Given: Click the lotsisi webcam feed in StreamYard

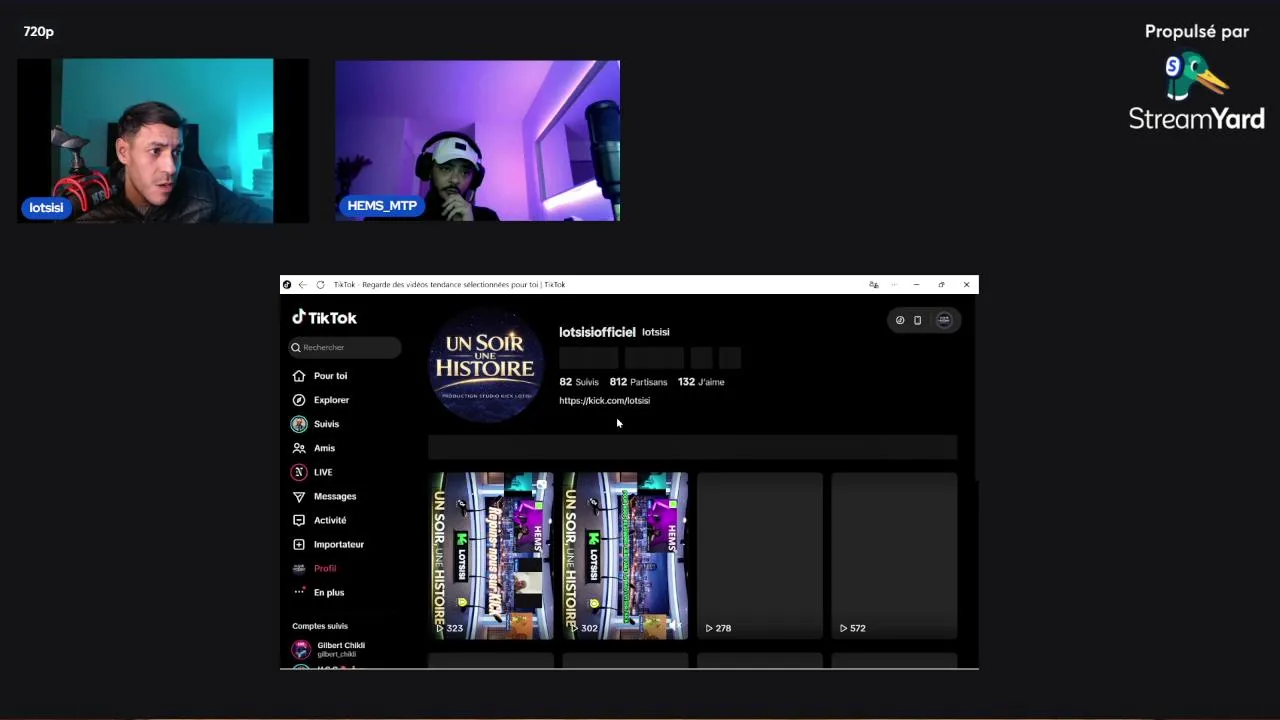Looking at the screenshot, I should (x=163, y=140).
